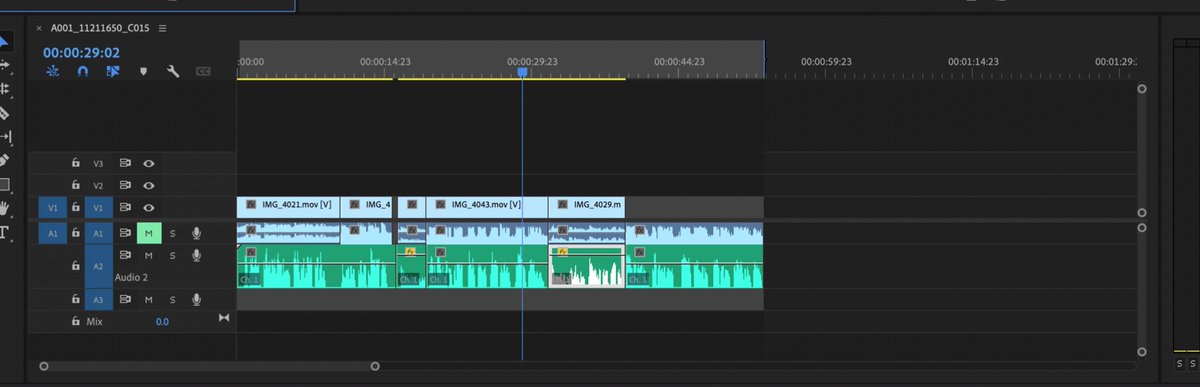Select the Type tool
The image size is (1200, 387).
click(4, 233)
